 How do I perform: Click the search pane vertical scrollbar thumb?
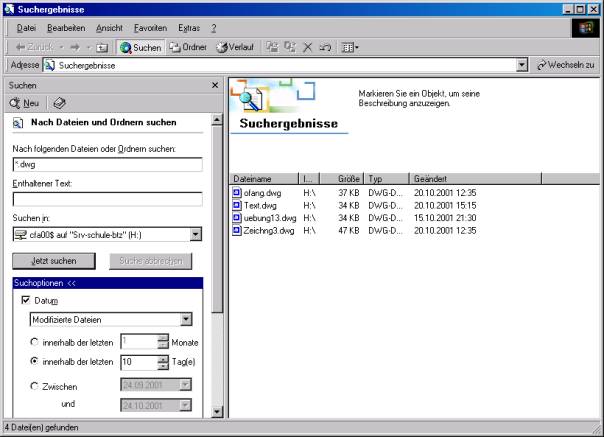point(217,220)
